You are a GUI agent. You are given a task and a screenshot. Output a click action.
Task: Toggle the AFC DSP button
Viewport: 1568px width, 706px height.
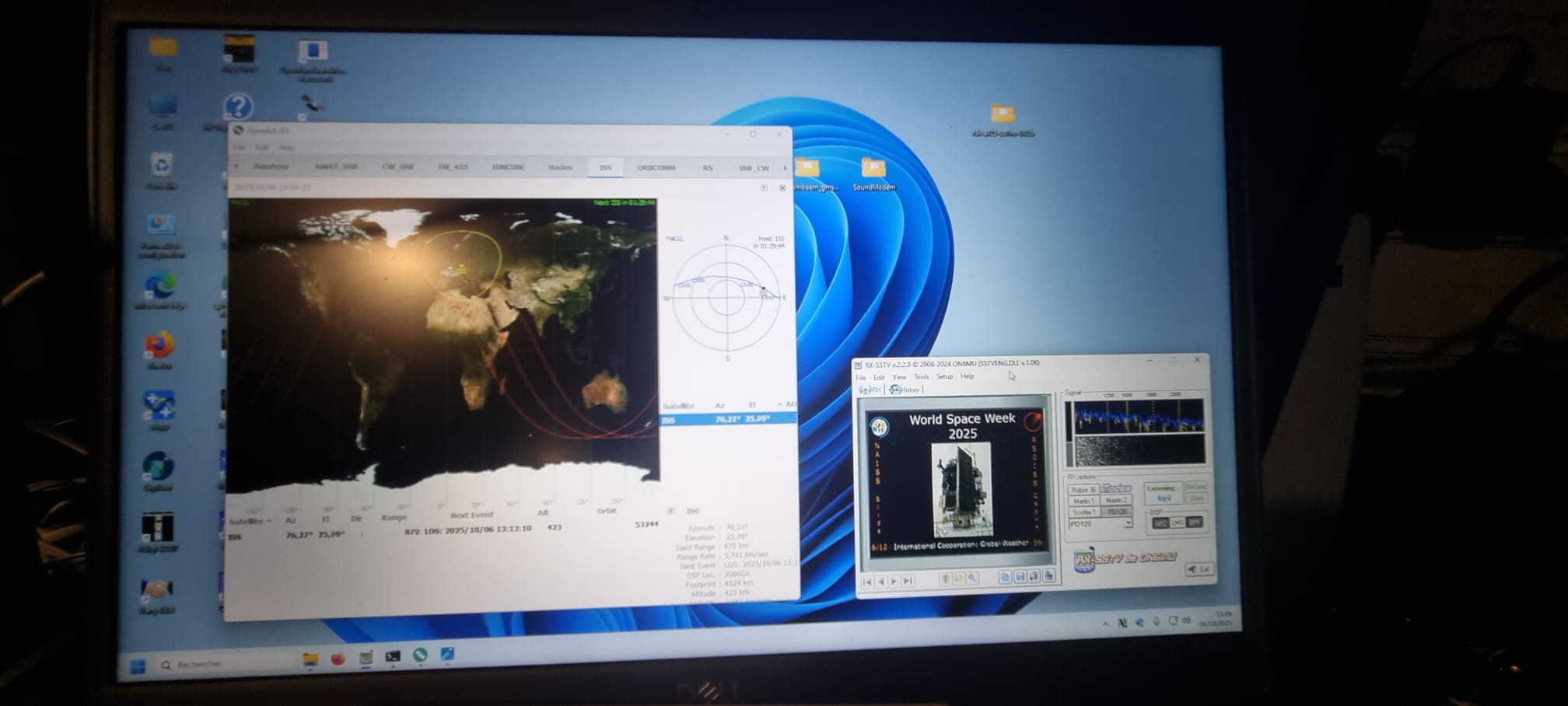(1160, 523)
